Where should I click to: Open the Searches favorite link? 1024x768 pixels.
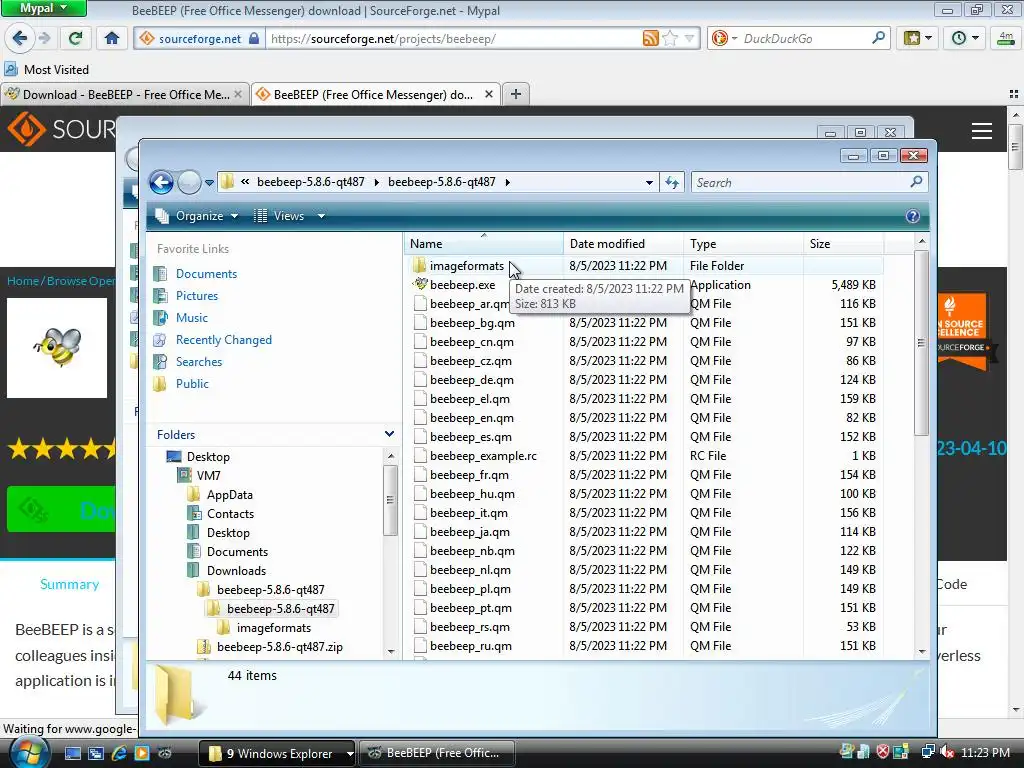tap(199, 362)
